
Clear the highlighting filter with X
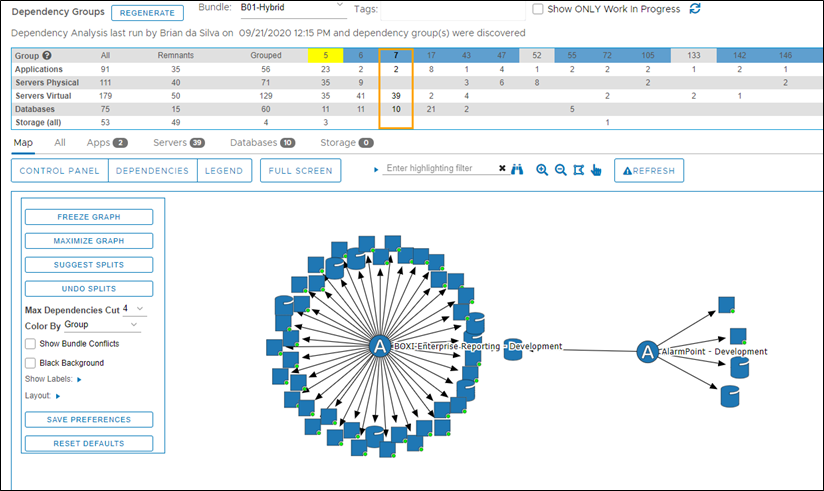pos(502,169)
